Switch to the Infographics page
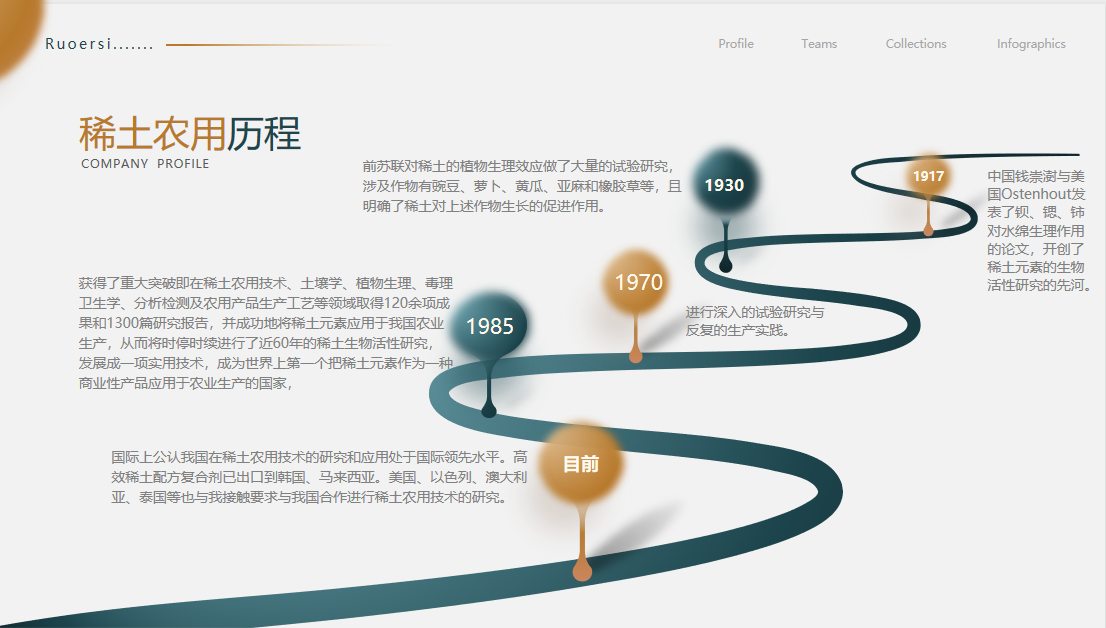 pos(1030,44)
